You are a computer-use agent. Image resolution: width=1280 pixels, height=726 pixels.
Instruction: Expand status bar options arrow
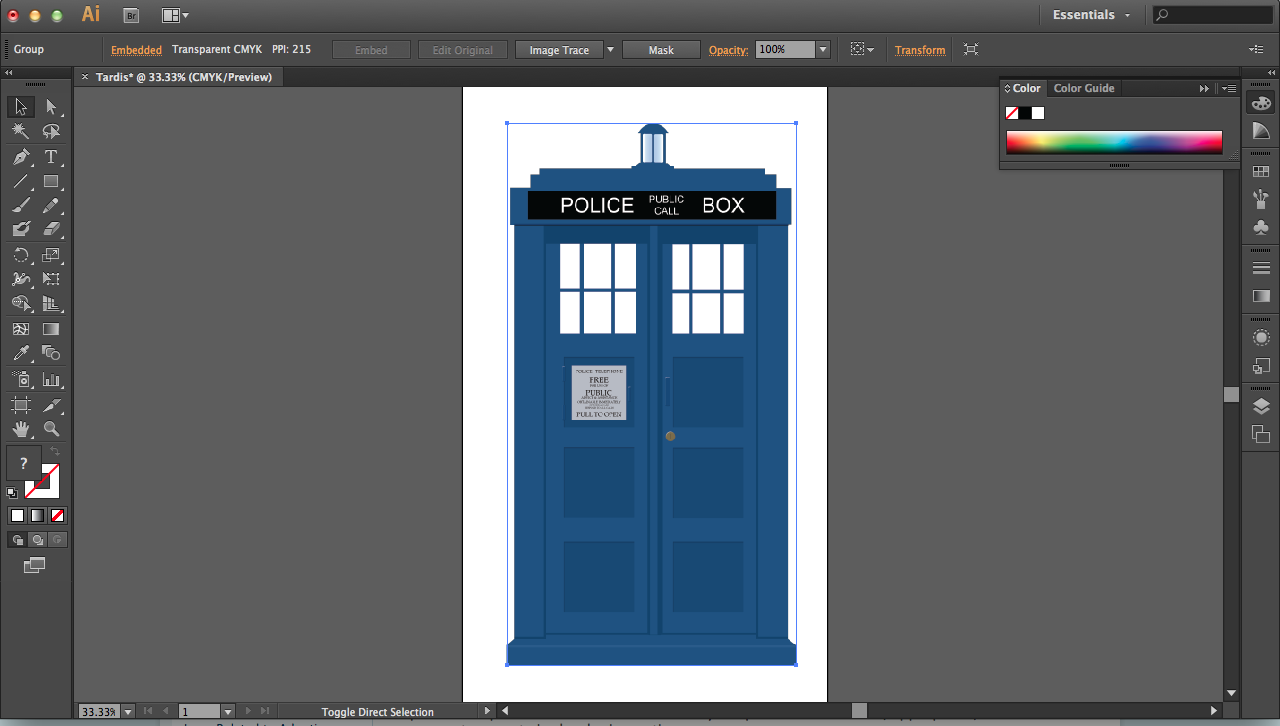488,712
